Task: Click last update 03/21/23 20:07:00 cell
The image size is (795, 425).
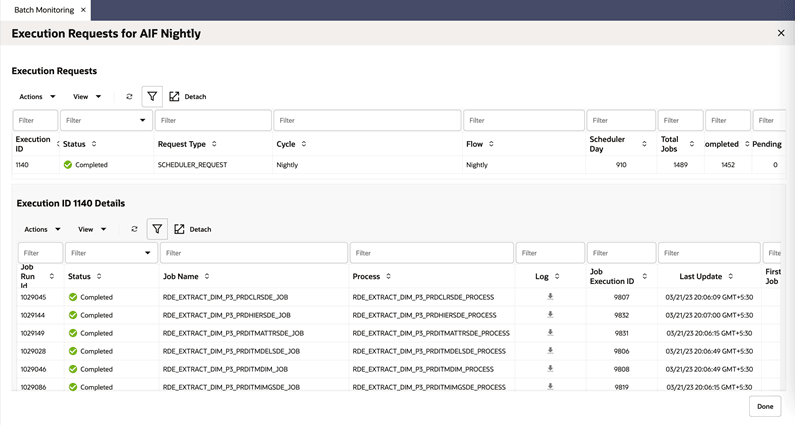Action: pos(709,315)
